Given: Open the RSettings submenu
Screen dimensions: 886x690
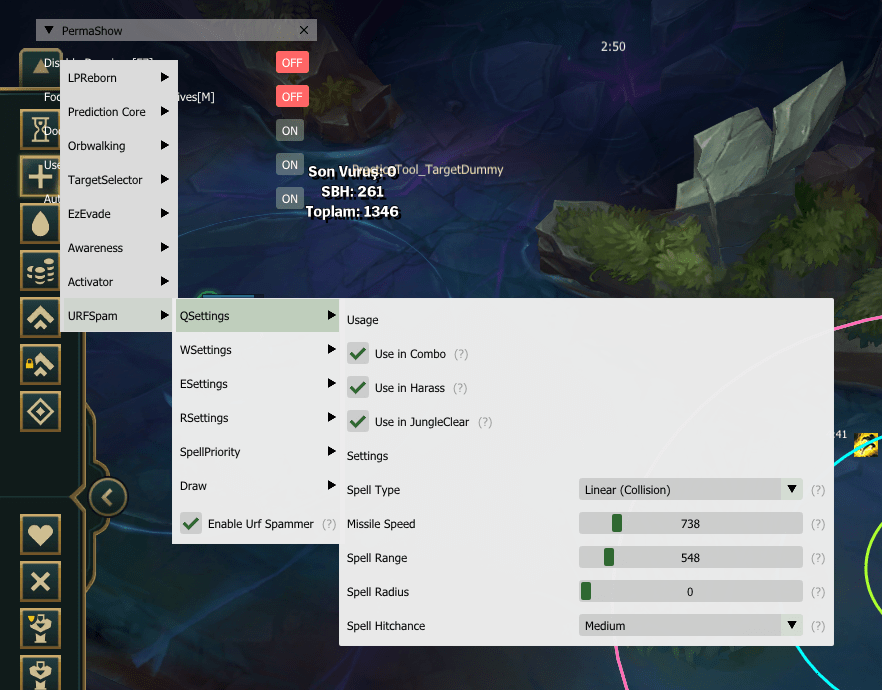Looking at the screenshot, I should click(255, 417).
